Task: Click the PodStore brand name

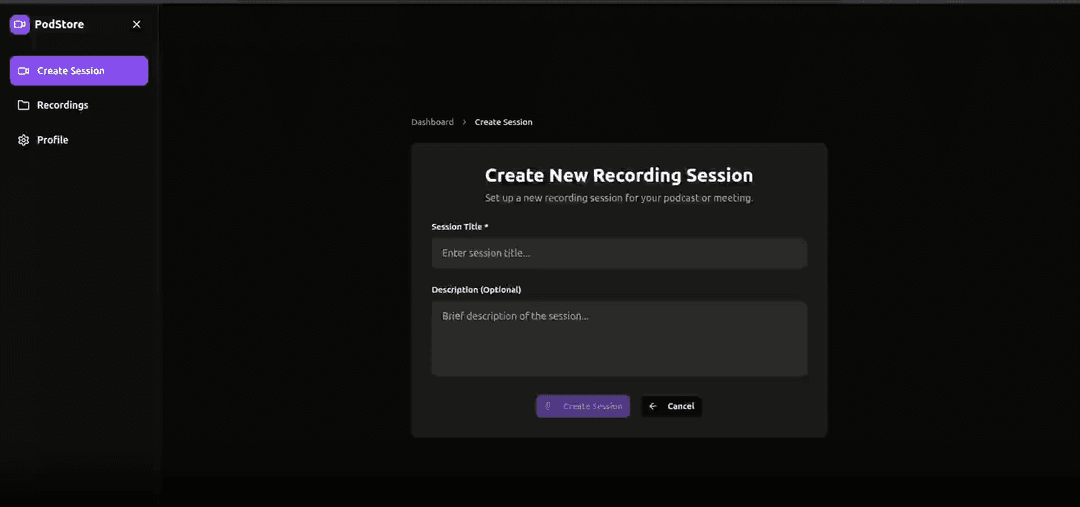Action: coord(59,25)
